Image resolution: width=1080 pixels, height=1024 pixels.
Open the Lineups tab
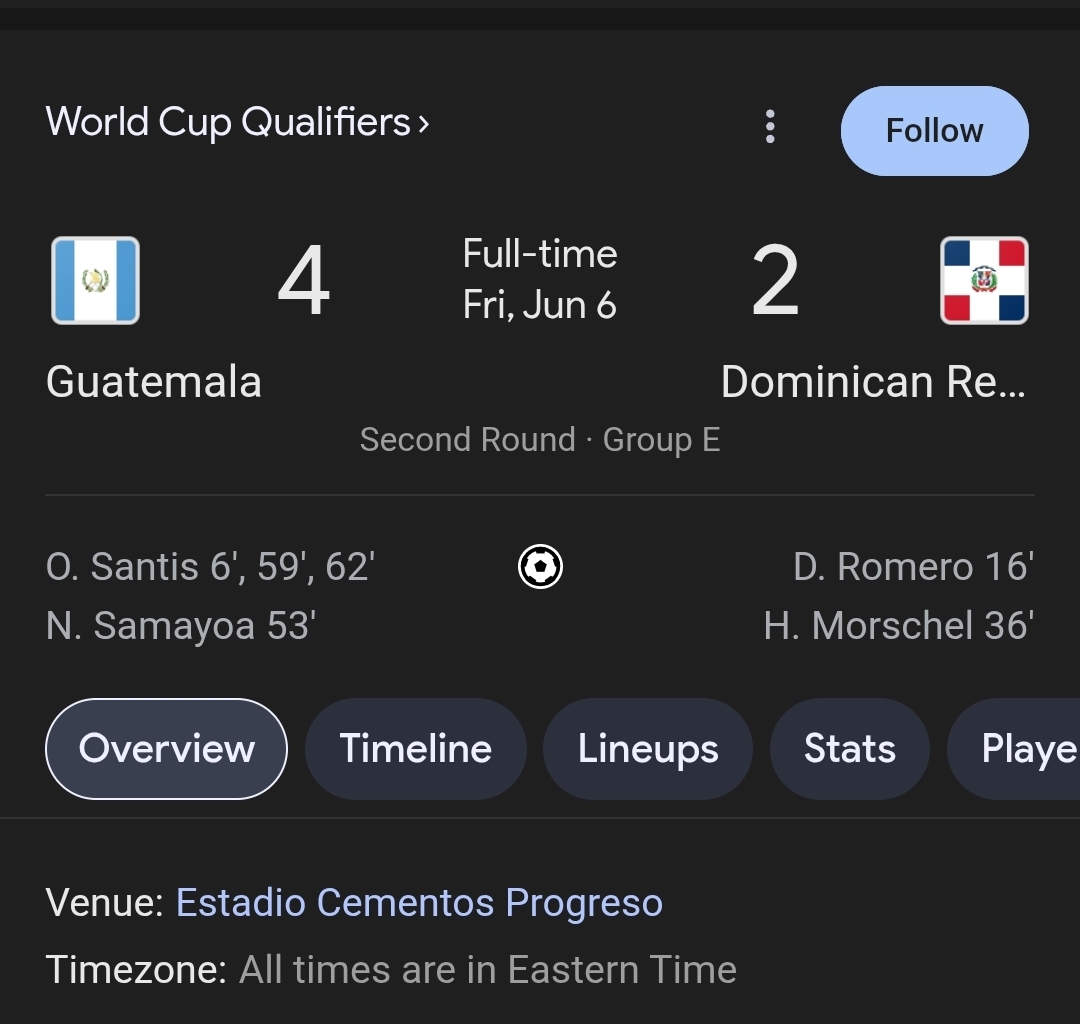647,749
